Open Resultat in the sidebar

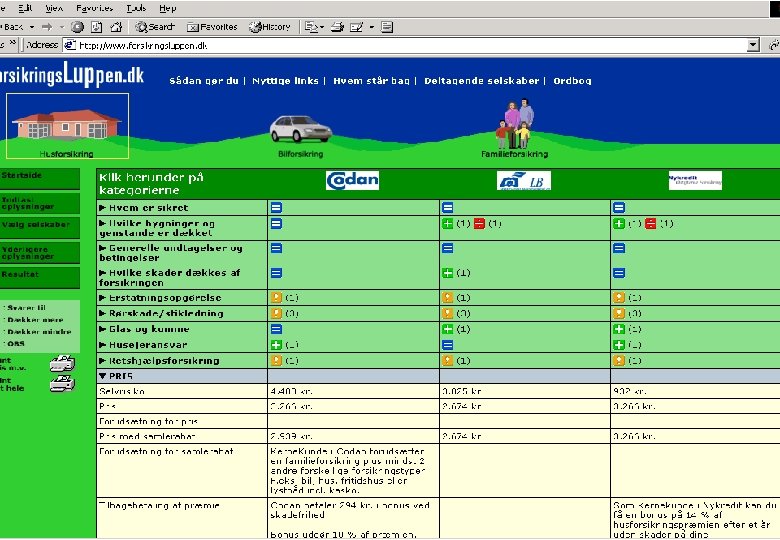[39, 278]
